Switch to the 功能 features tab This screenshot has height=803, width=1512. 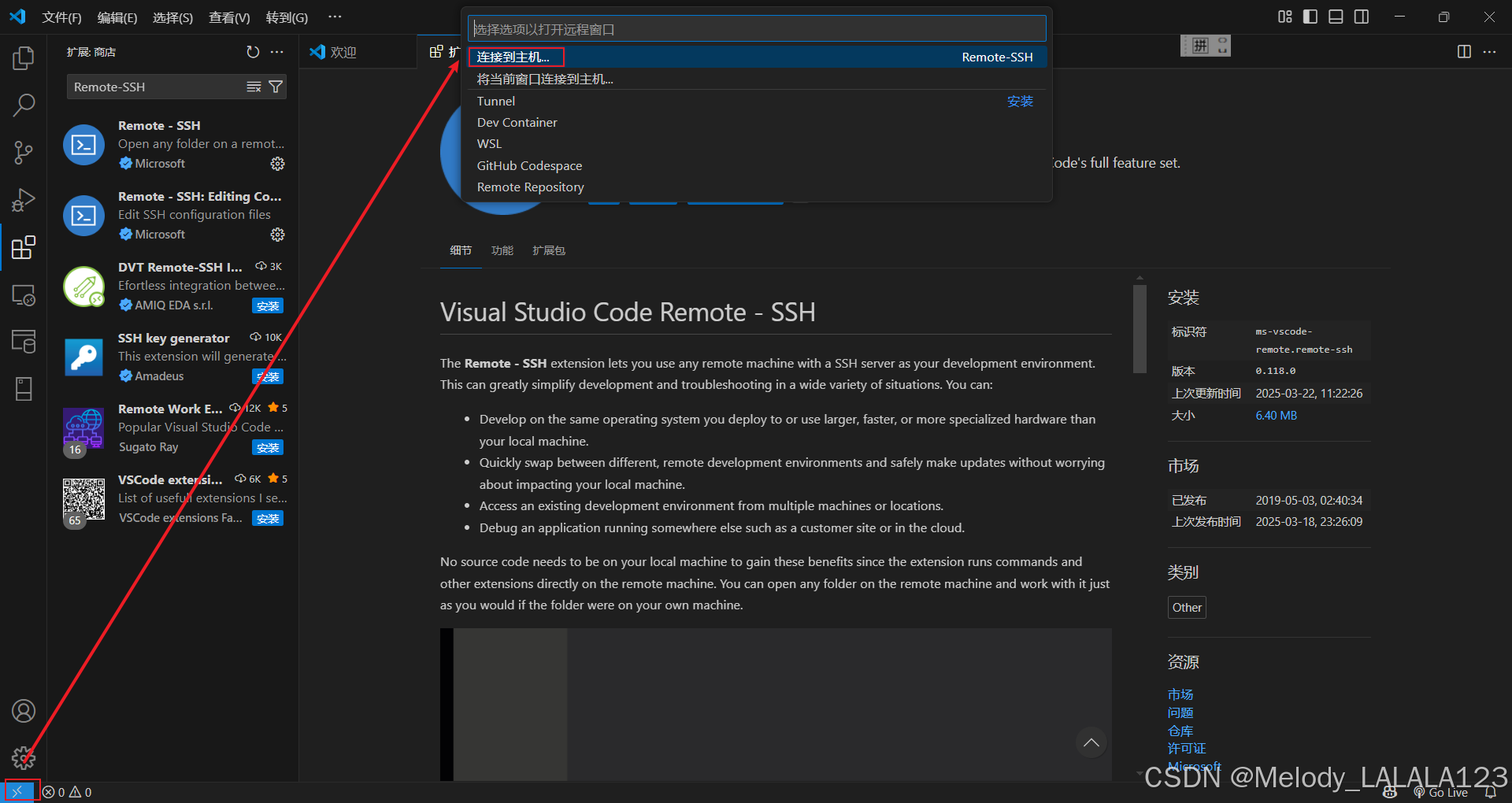coord(502,250)
